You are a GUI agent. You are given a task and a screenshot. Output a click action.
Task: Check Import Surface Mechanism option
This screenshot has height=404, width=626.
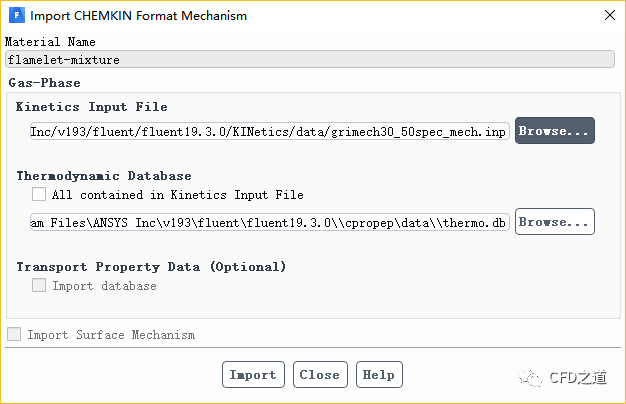(14, 335)
